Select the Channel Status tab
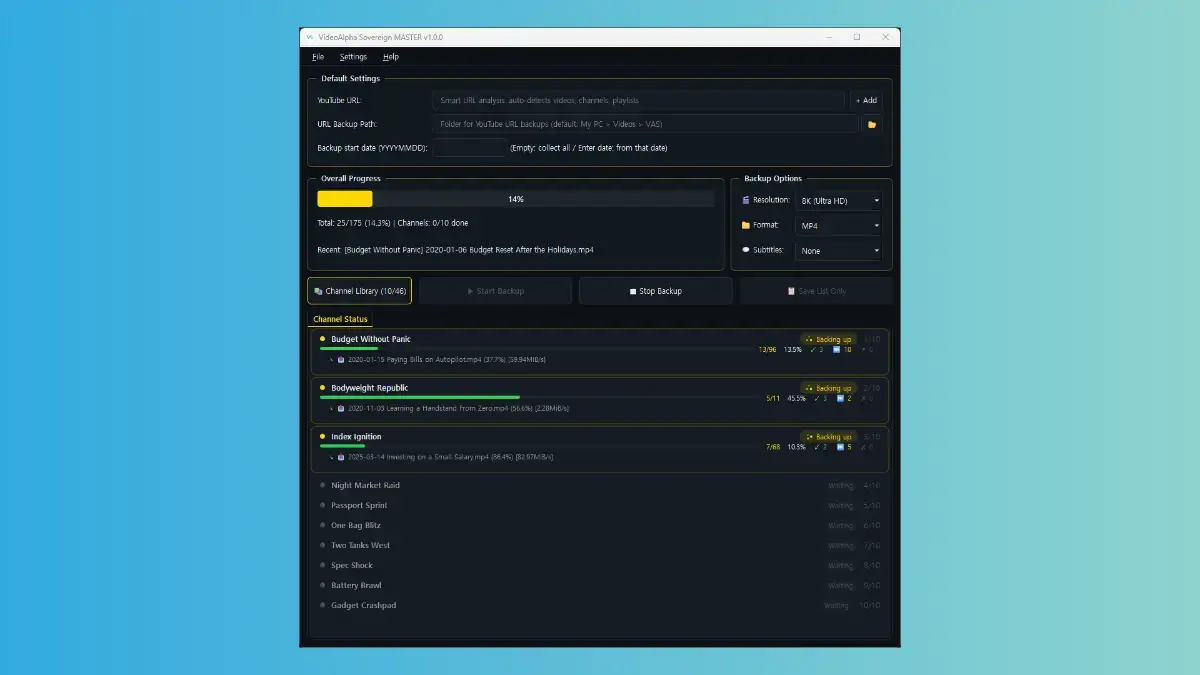The height and width of the screenshot is (675, 1200). point(341,319)
